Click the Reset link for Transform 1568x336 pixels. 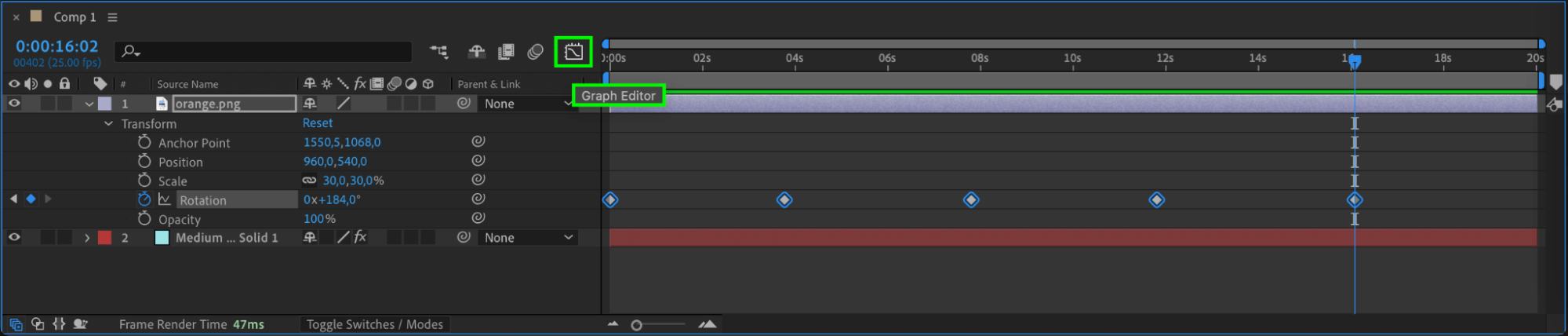tap(318, 123)
